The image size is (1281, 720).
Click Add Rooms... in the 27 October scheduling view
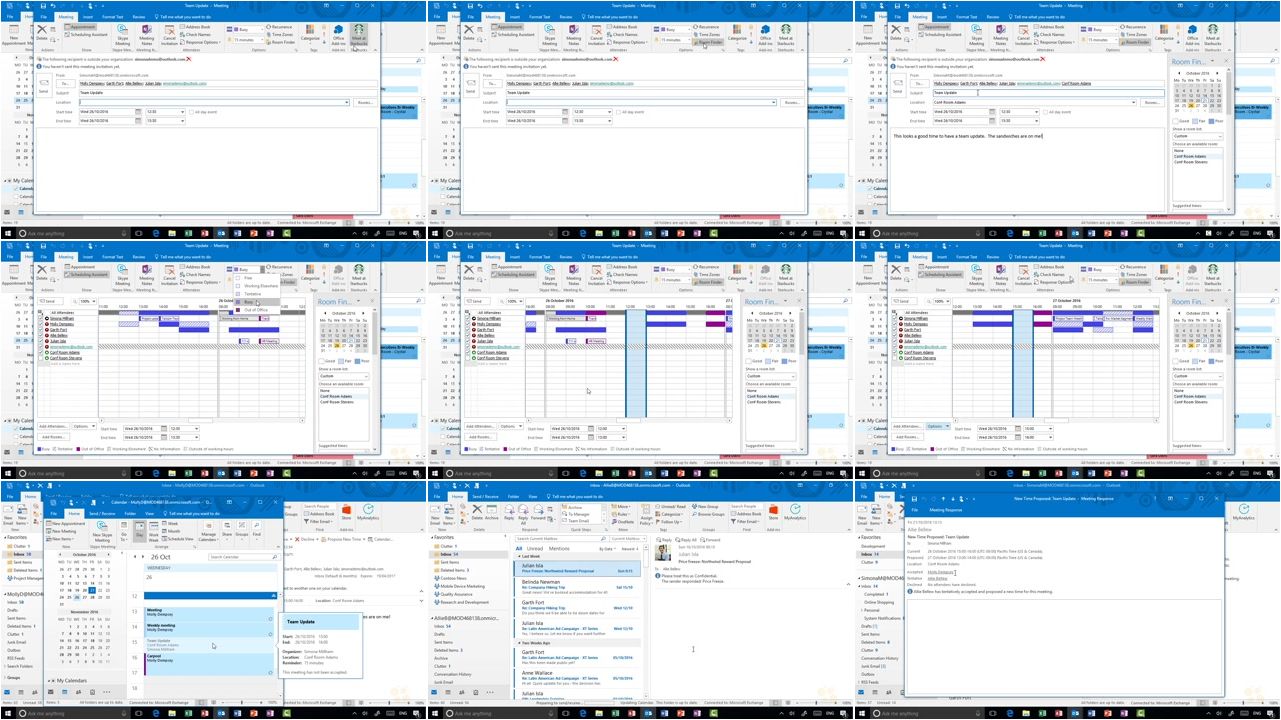(907, 437)
